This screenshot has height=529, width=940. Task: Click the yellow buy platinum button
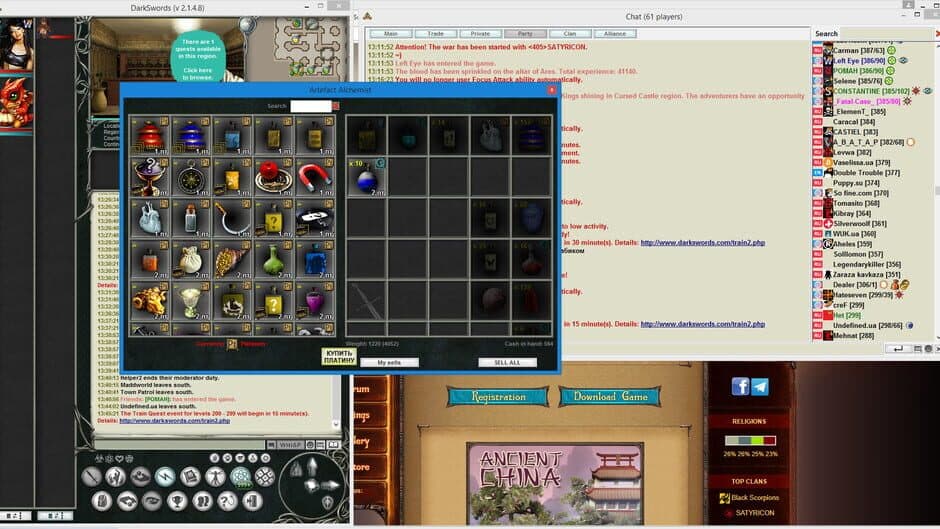pyautogui.click(x=339, y=356)
